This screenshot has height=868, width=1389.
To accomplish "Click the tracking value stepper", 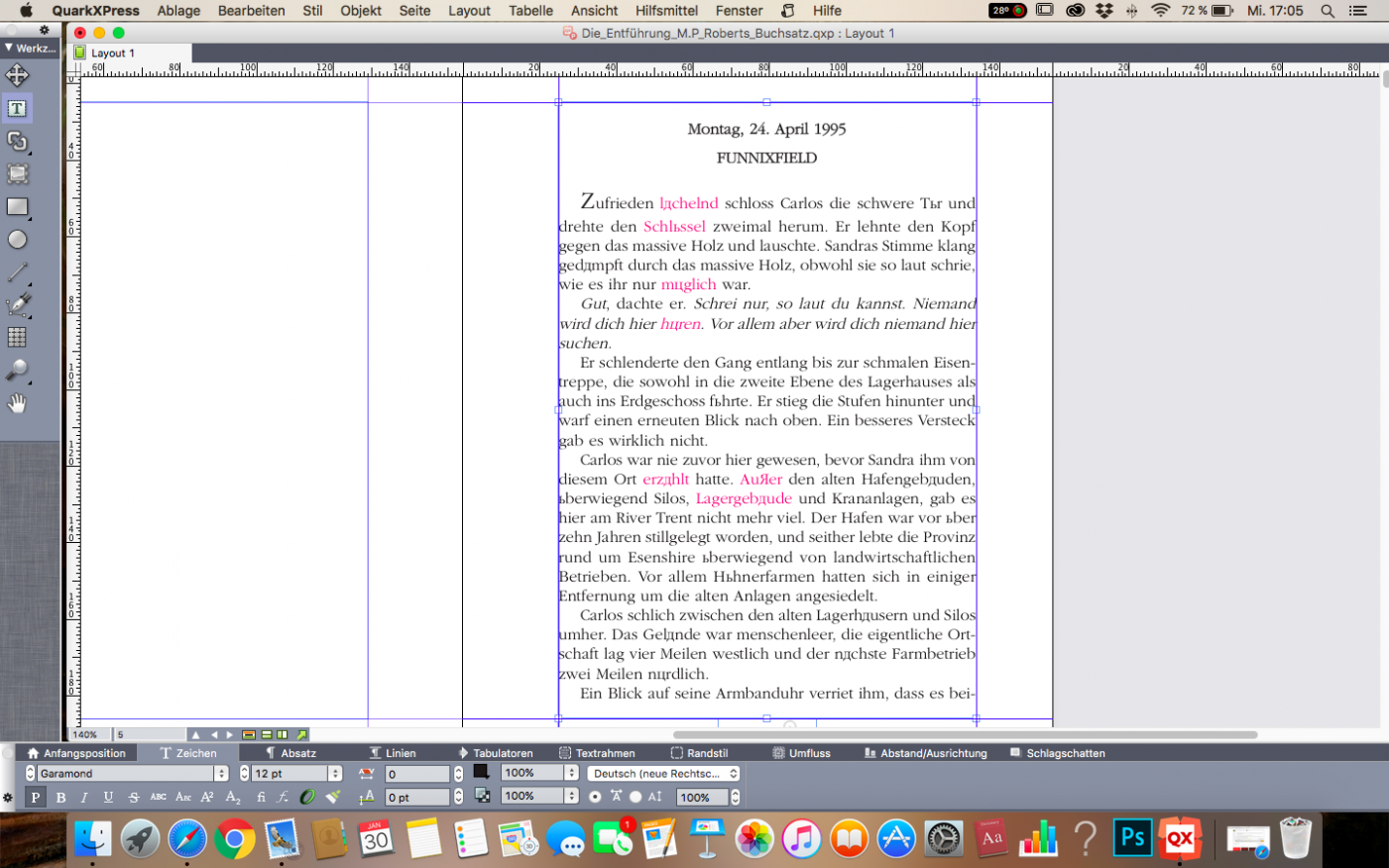I will [458, 773].
